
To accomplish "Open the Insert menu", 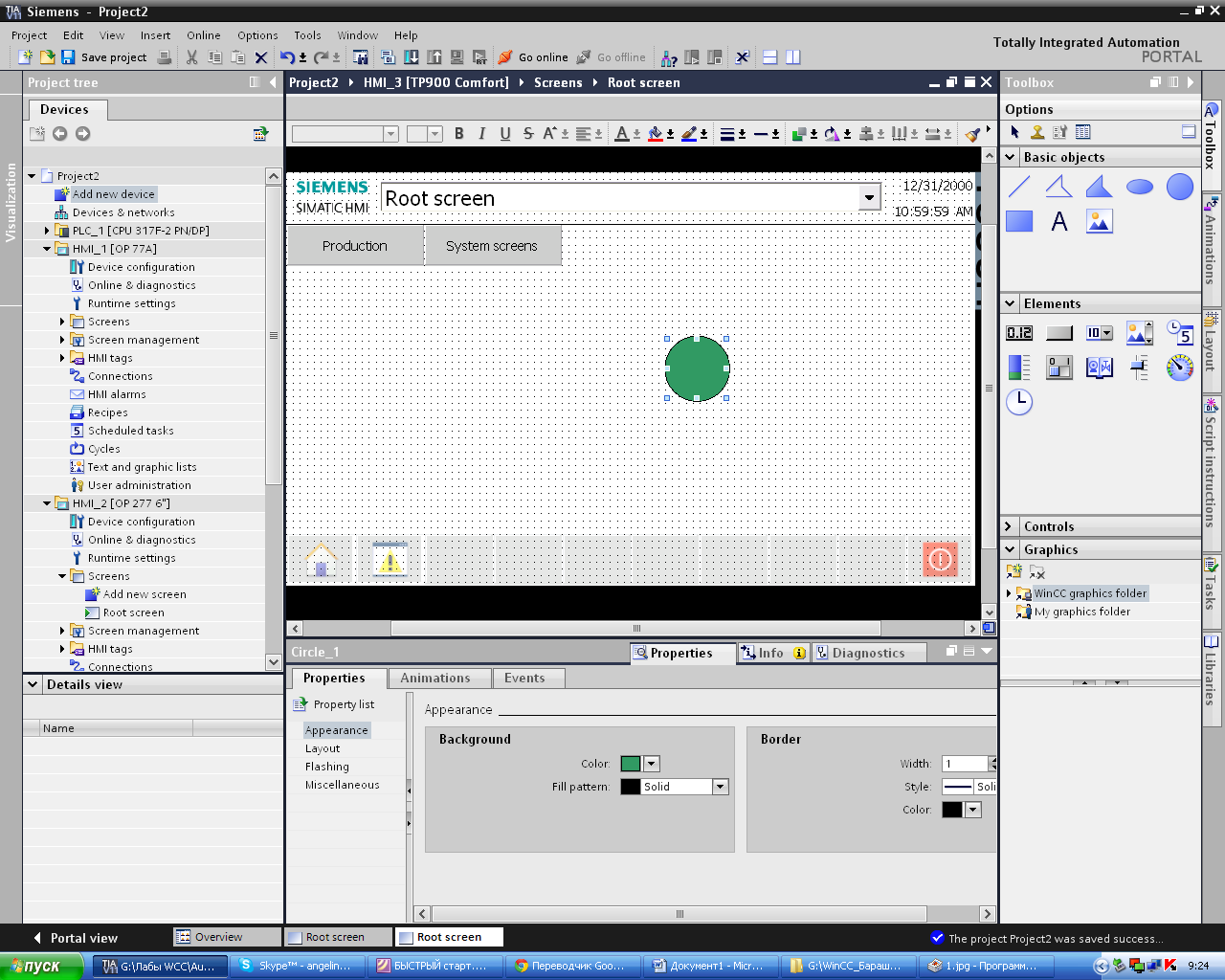I will (x=155, y=35).
